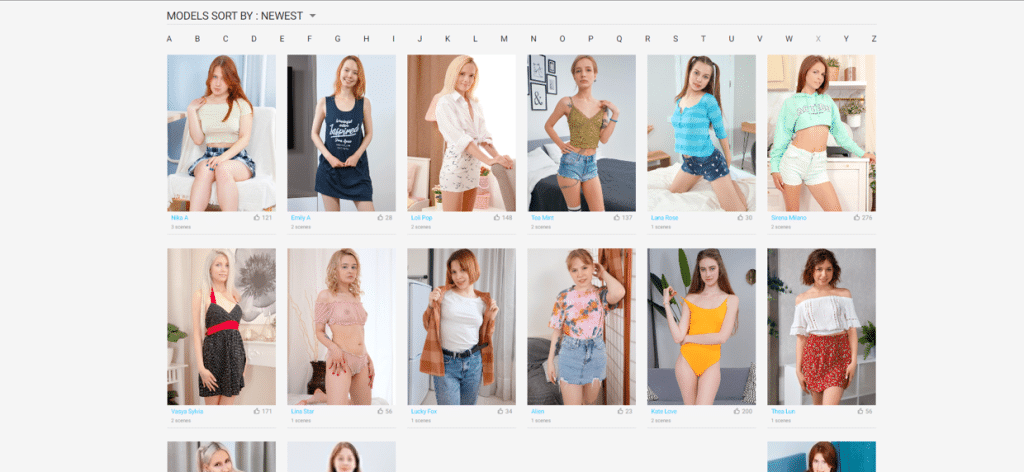Choose letter Z in alphabet bar
The height and width of the screenshot is (472, 1024).
[874, 39]
